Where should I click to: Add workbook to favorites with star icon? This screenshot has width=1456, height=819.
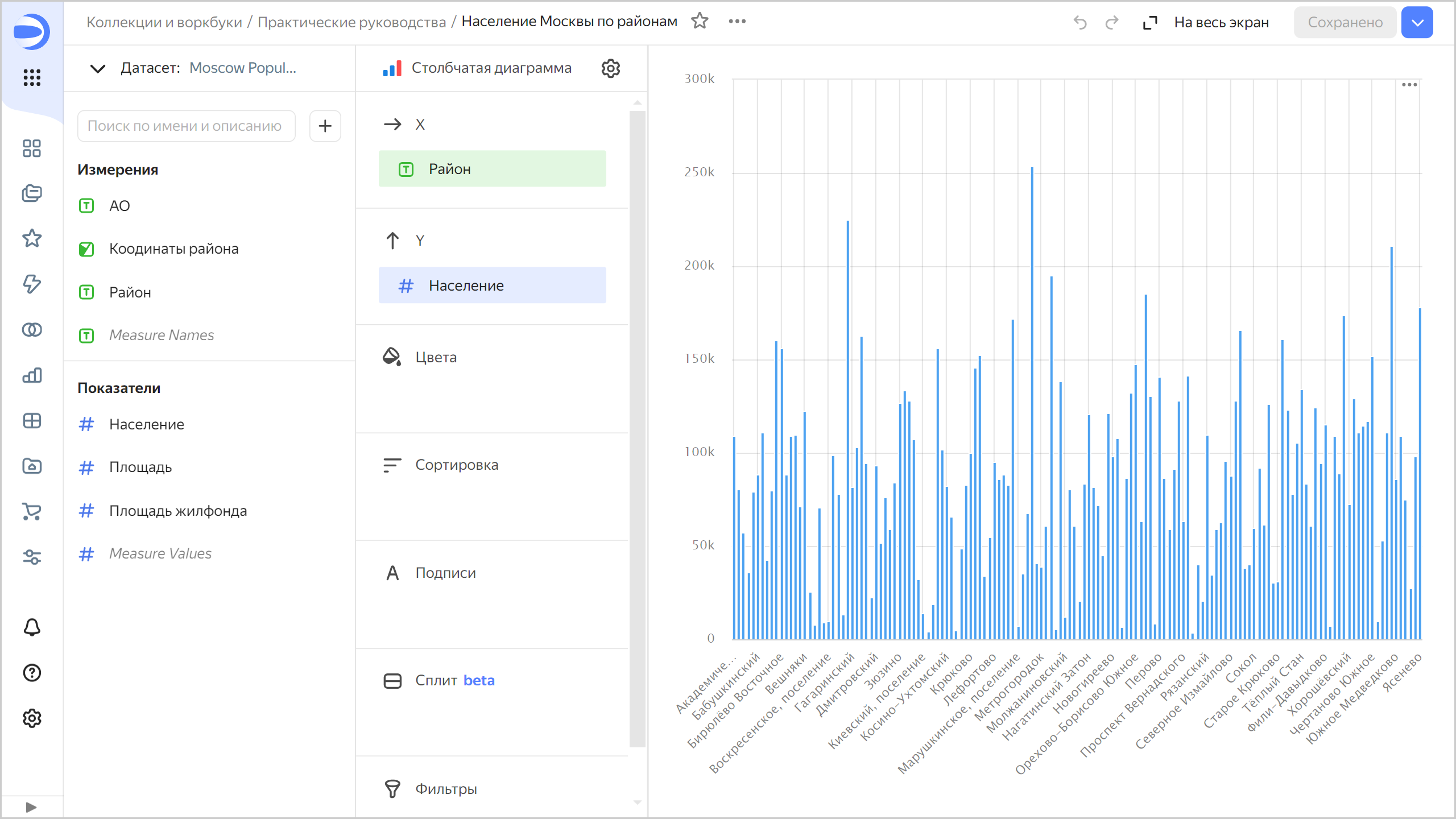click(x=700, y=22)
